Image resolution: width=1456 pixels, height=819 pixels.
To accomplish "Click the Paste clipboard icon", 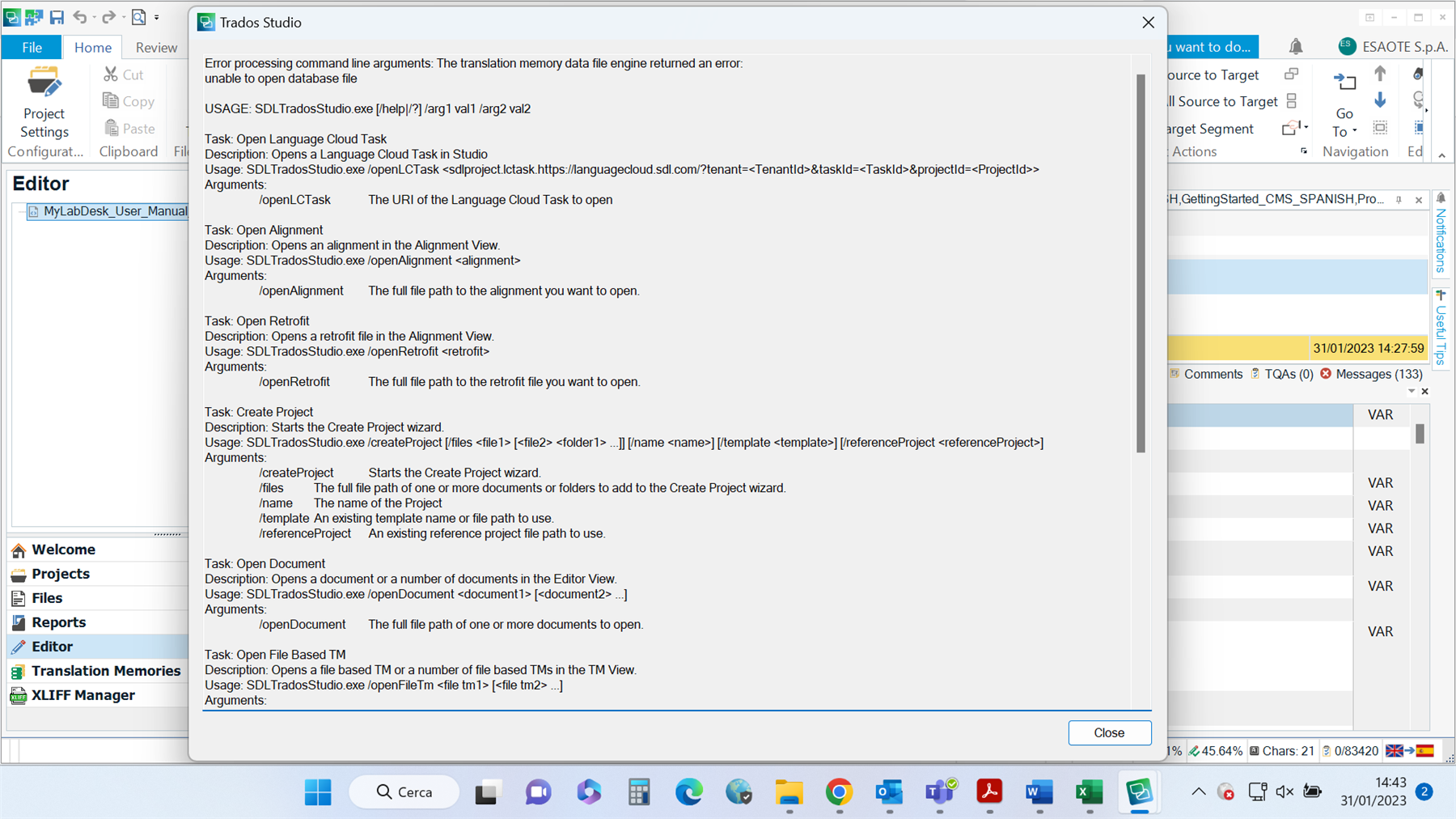I will (x=112, y=128).
